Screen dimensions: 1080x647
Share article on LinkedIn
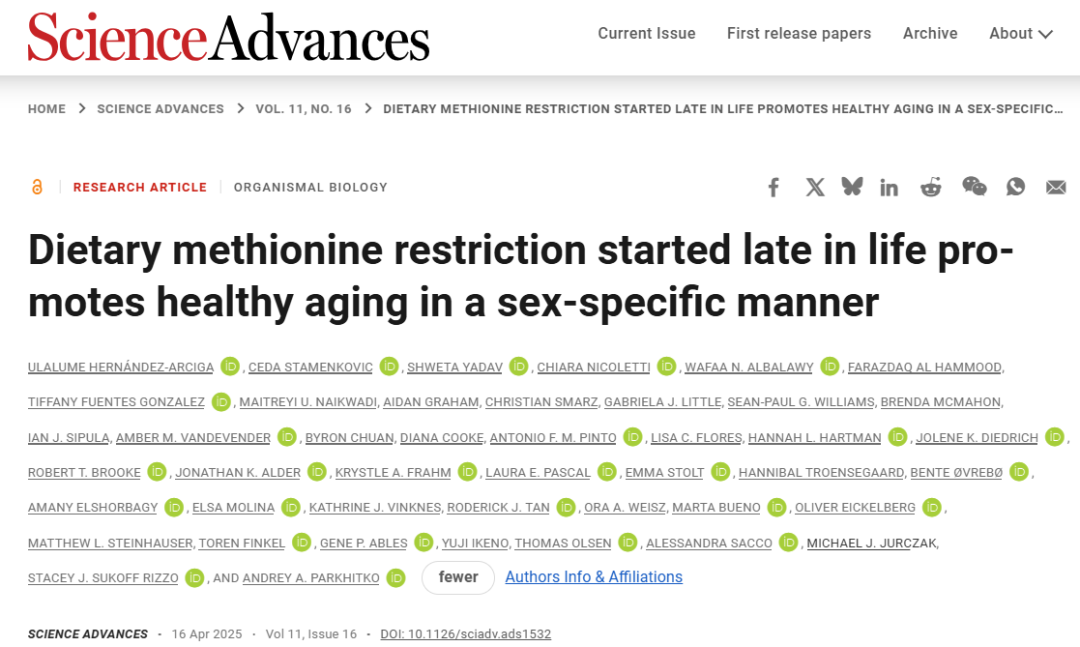pos(889,187)
